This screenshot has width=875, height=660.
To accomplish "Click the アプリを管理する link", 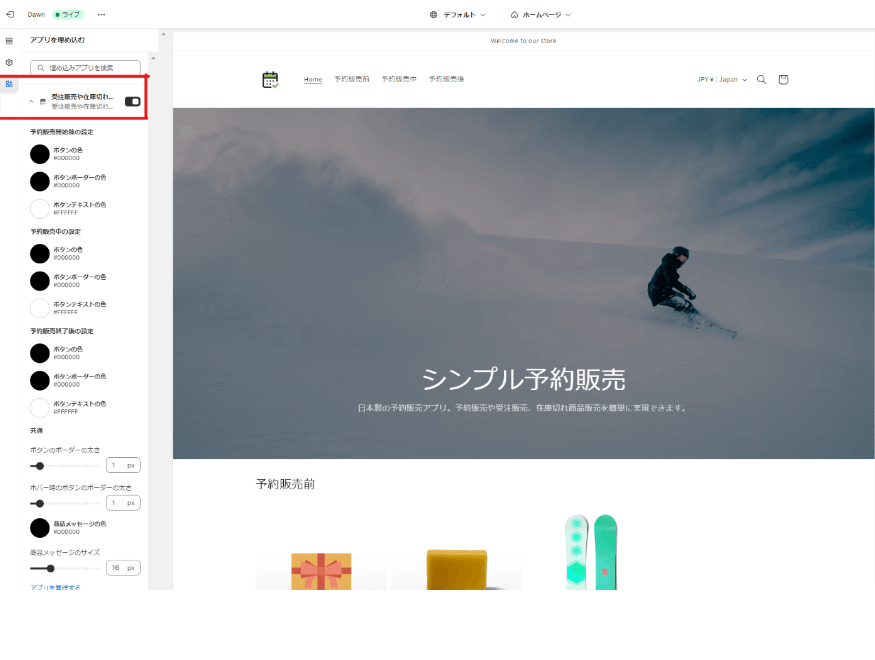I will point(55,587).
